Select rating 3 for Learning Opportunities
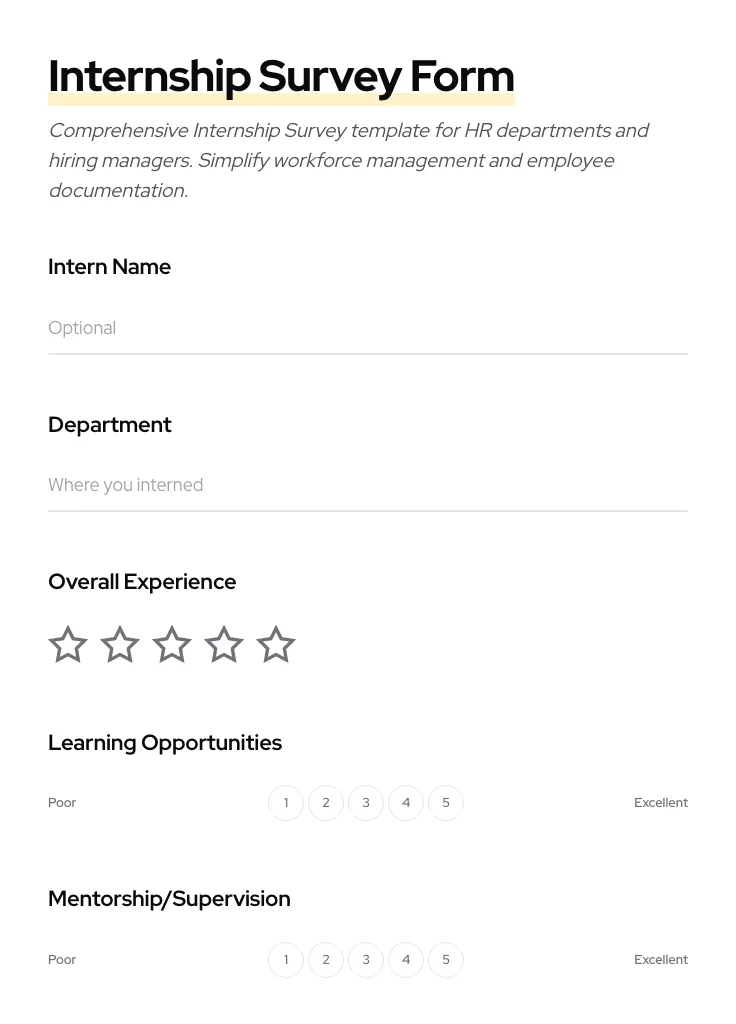 [366, 802]
